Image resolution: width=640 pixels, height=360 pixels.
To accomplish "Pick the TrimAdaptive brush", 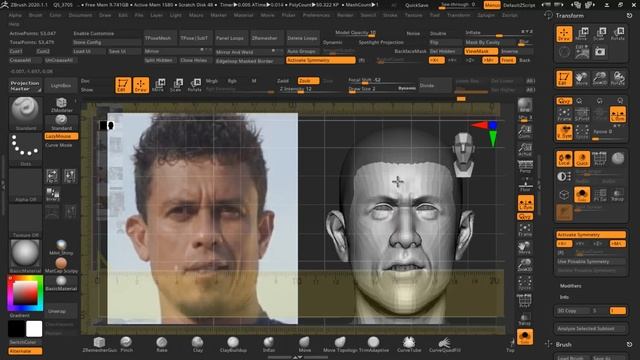I will pos(373,344).
